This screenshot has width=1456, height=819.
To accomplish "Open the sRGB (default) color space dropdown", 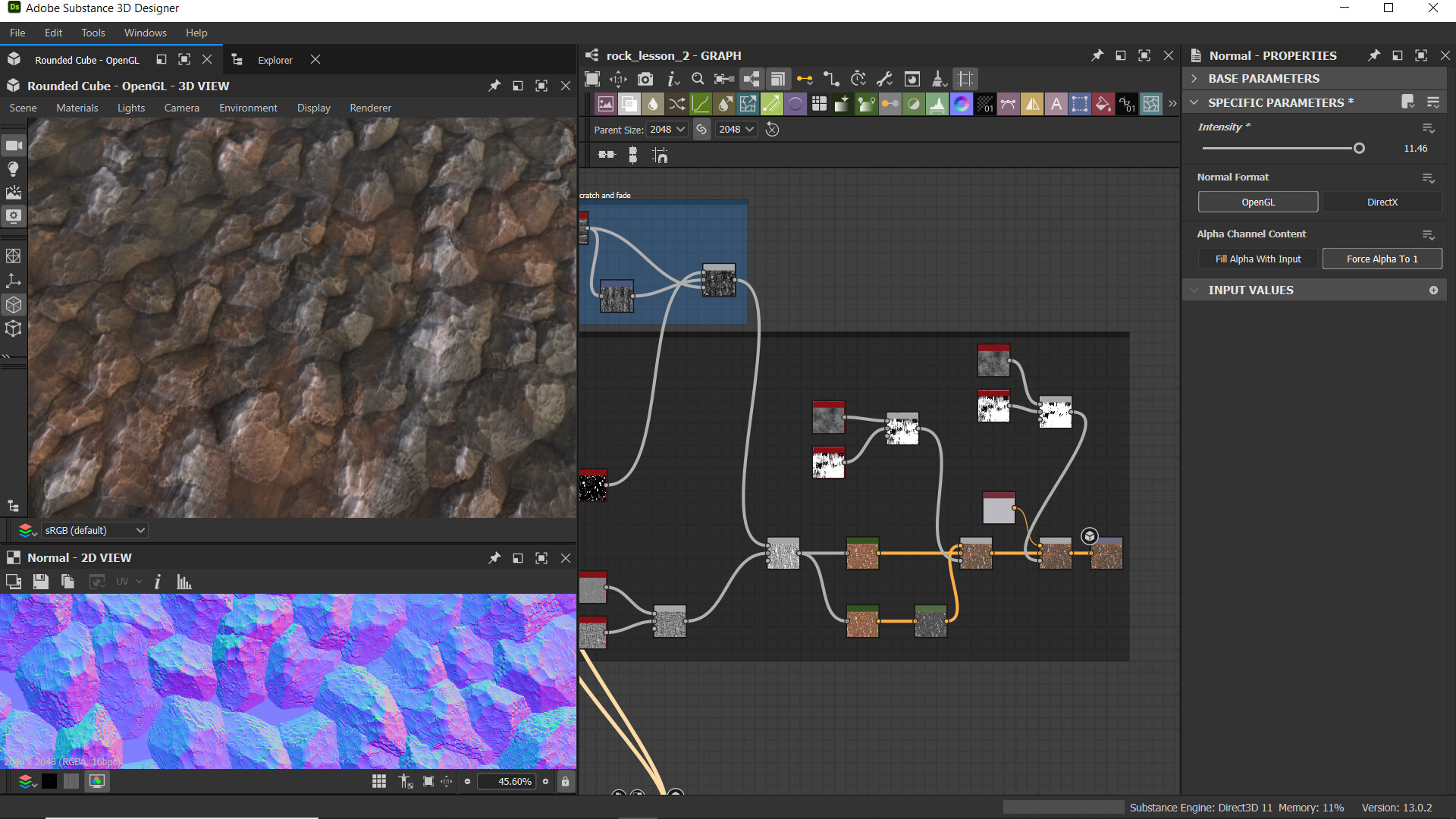I will [94, 530].
